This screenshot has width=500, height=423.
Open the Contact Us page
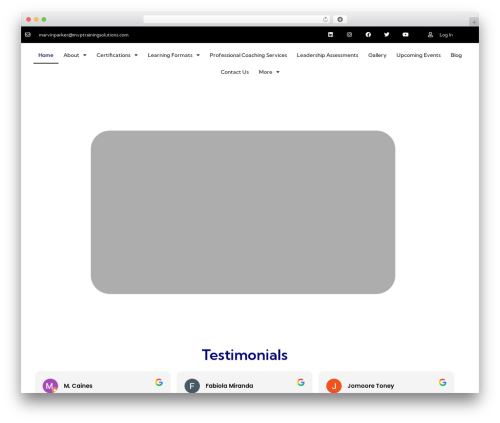[x=235, y=72]
